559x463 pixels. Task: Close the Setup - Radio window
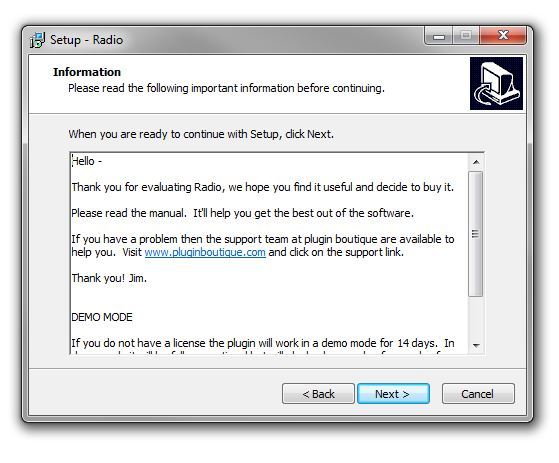pos(503,36)
